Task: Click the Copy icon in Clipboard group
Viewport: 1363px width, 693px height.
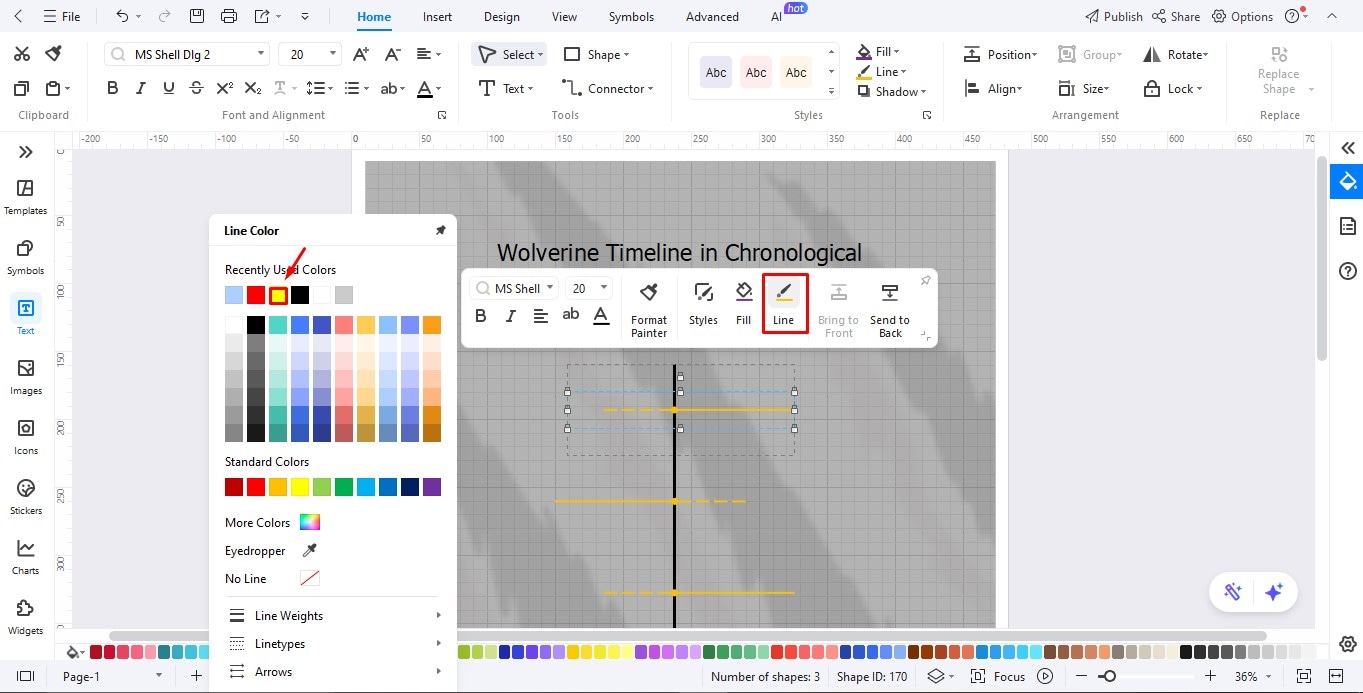Action: click(22, 88)
